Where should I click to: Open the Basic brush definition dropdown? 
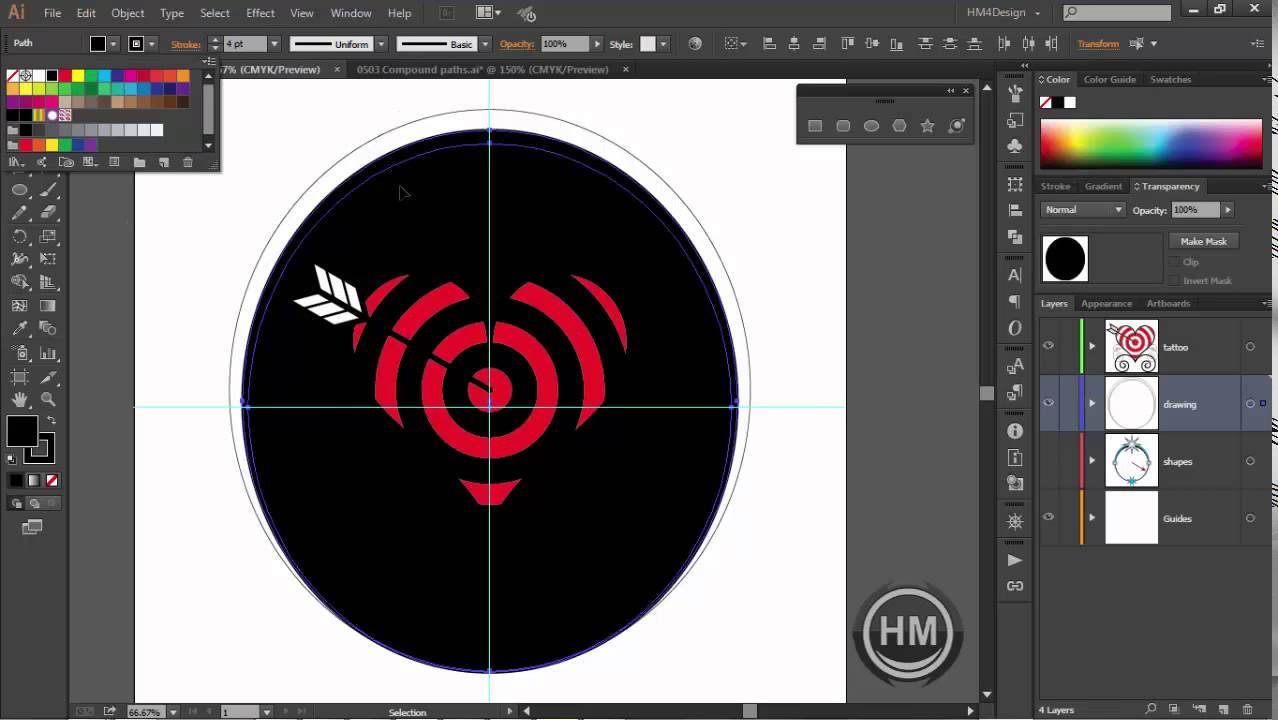pos(485,44)
